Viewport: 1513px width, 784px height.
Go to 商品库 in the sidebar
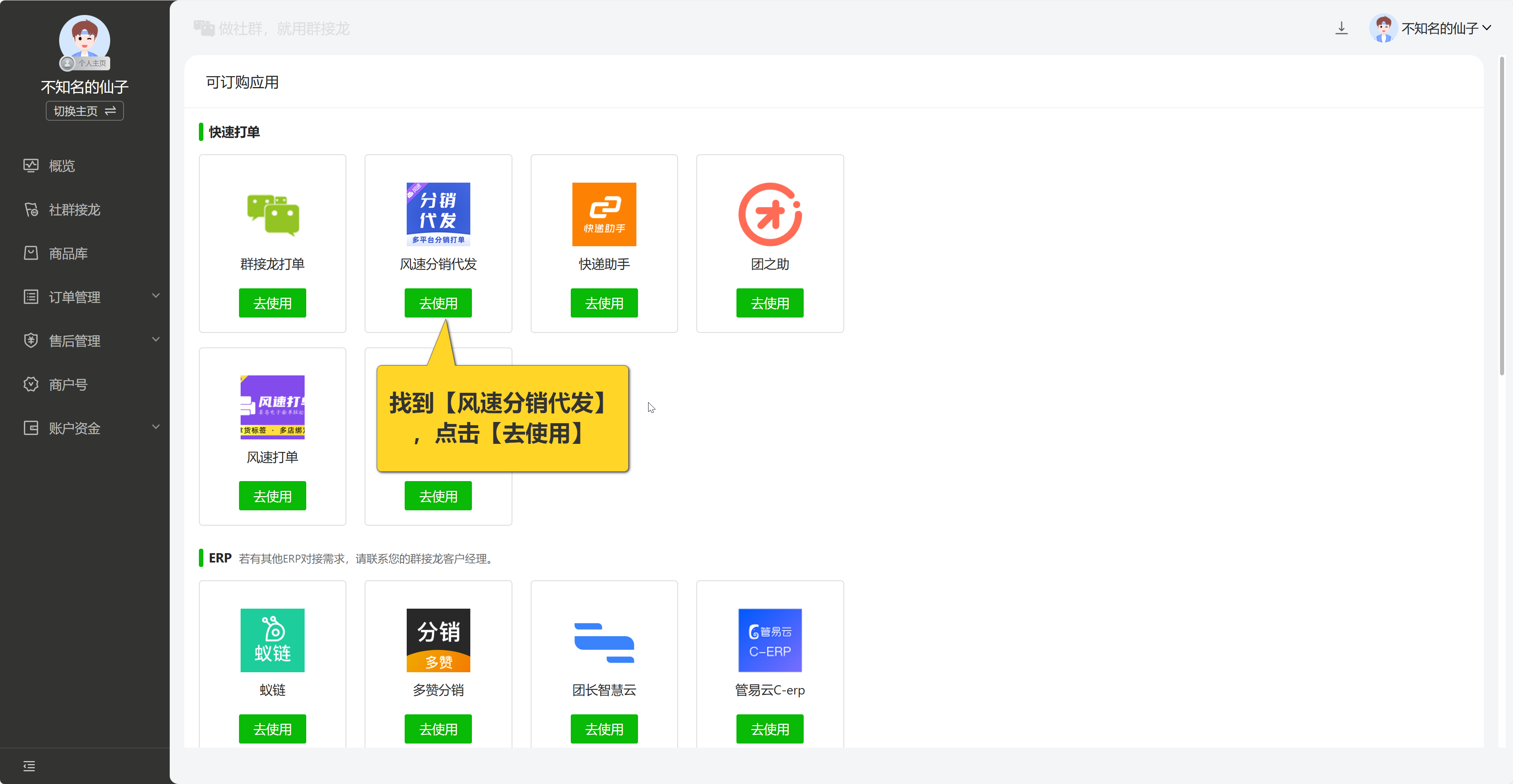(68, 254)
